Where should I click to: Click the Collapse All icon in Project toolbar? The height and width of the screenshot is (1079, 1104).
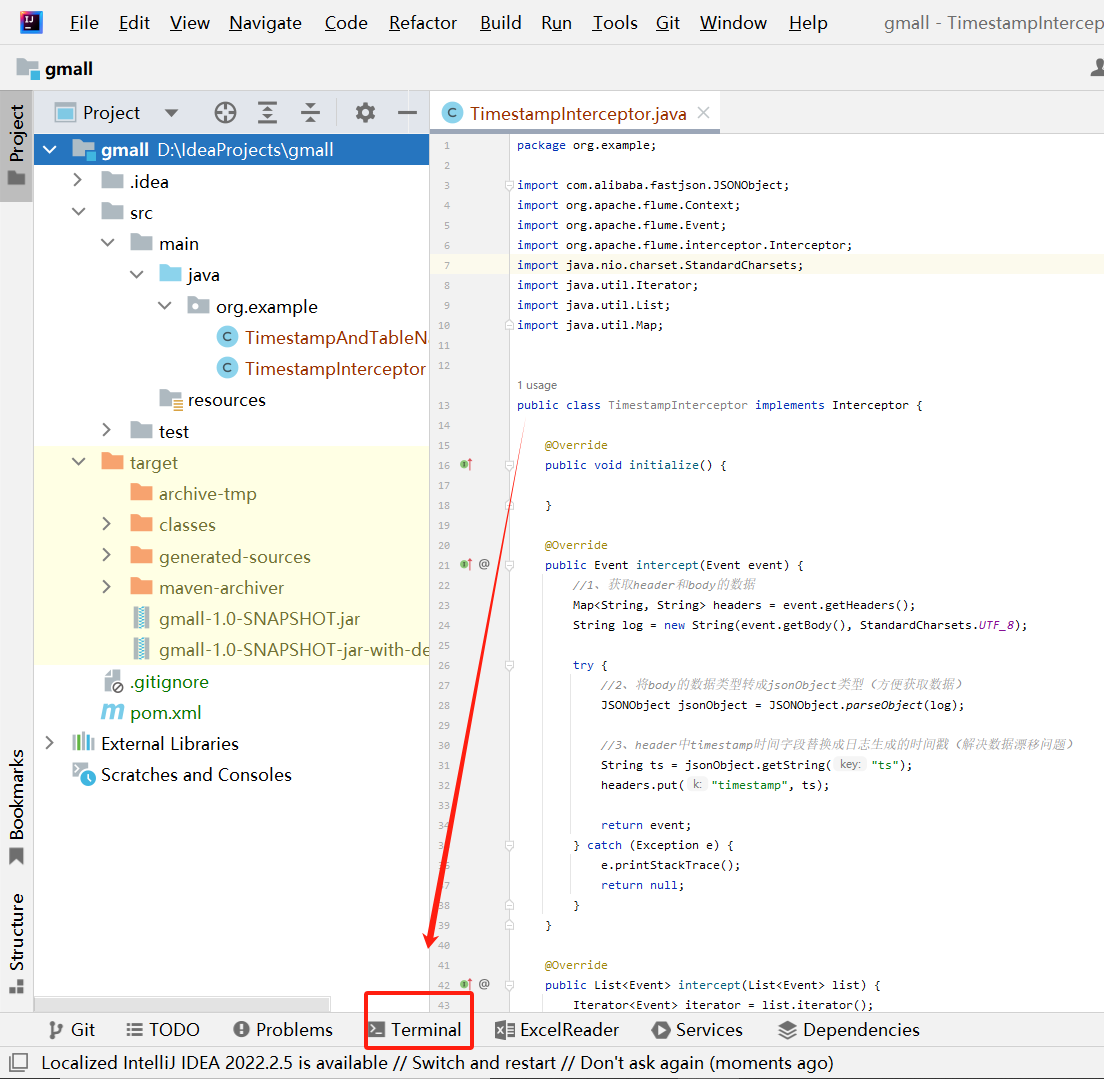309,112
